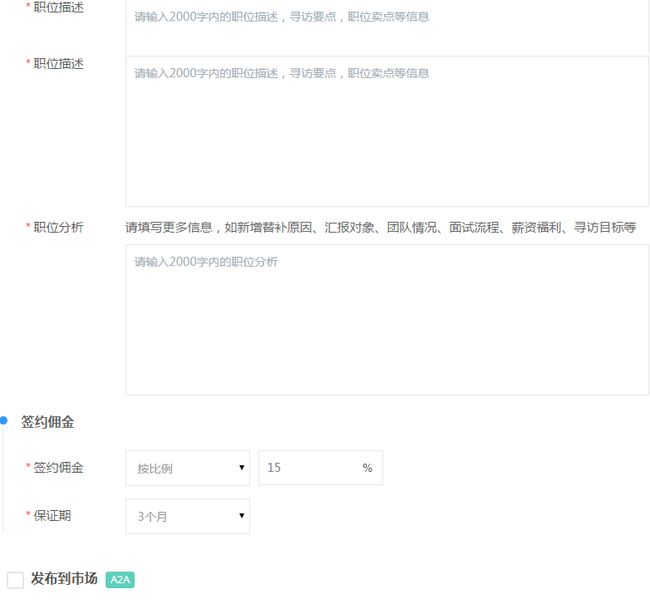Image resolution: width=650 pixels, height=609 pixels.
Task: Open the 3个月 guarantee period dropdown
Action: pyautogui.click(x=188, y=516)
